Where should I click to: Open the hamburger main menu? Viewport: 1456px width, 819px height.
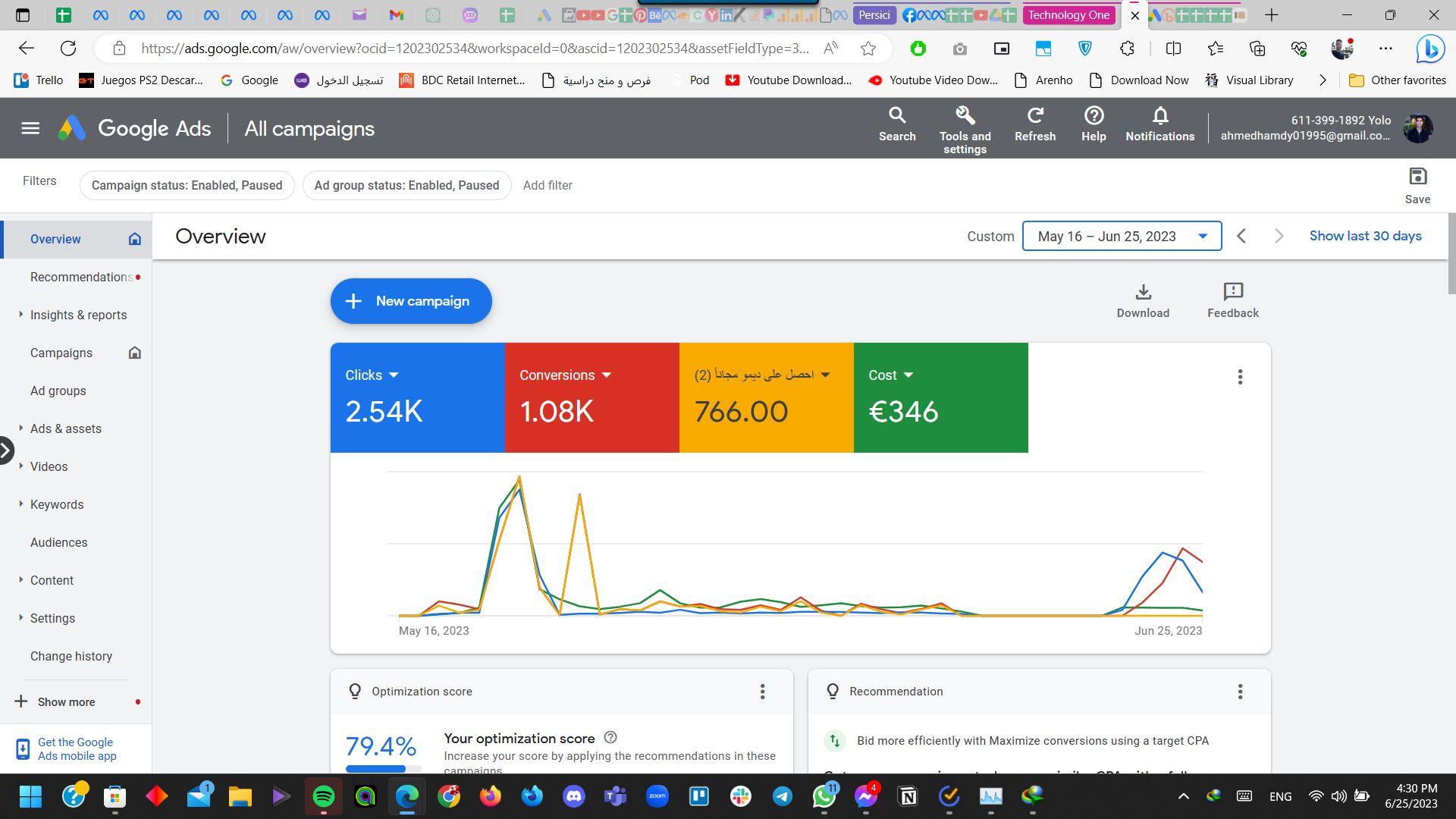(x=30, y=128)
